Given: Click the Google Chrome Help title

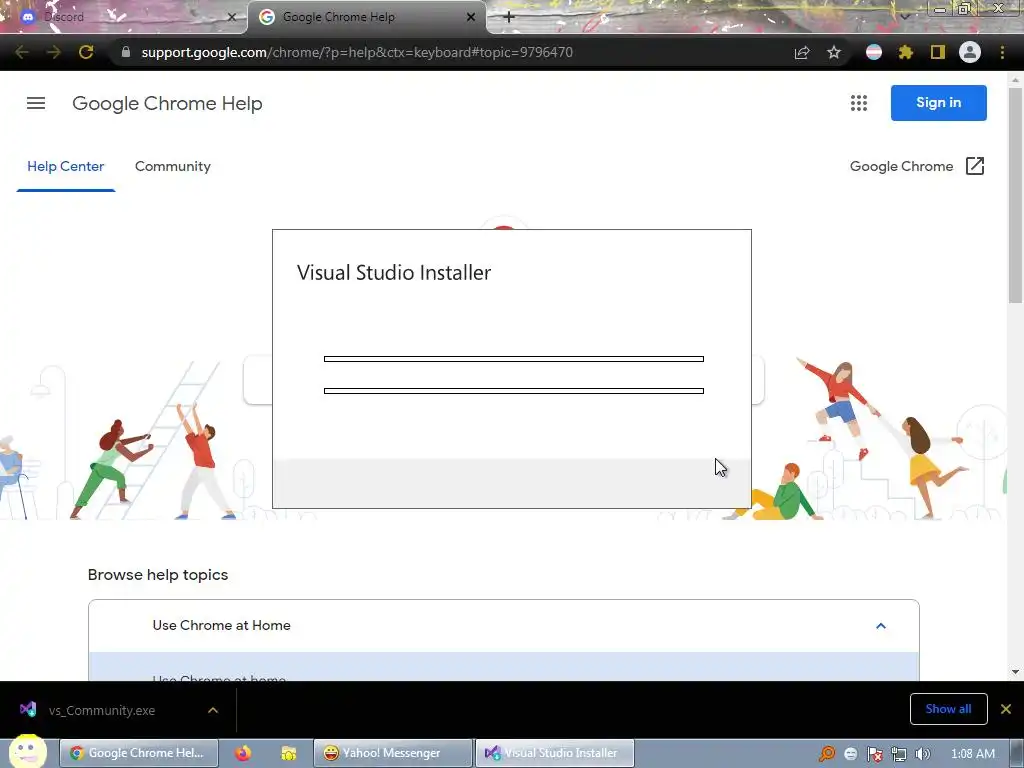Looking at the screenshot, I should pos(167,103).
